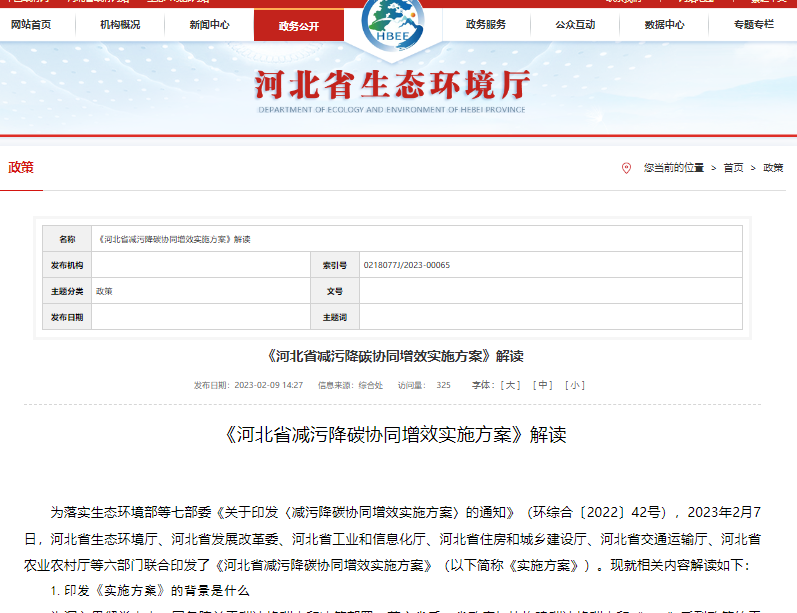Open 机构概况 navigation item
This screenshot has width=797, height=613.
[120, 24]
